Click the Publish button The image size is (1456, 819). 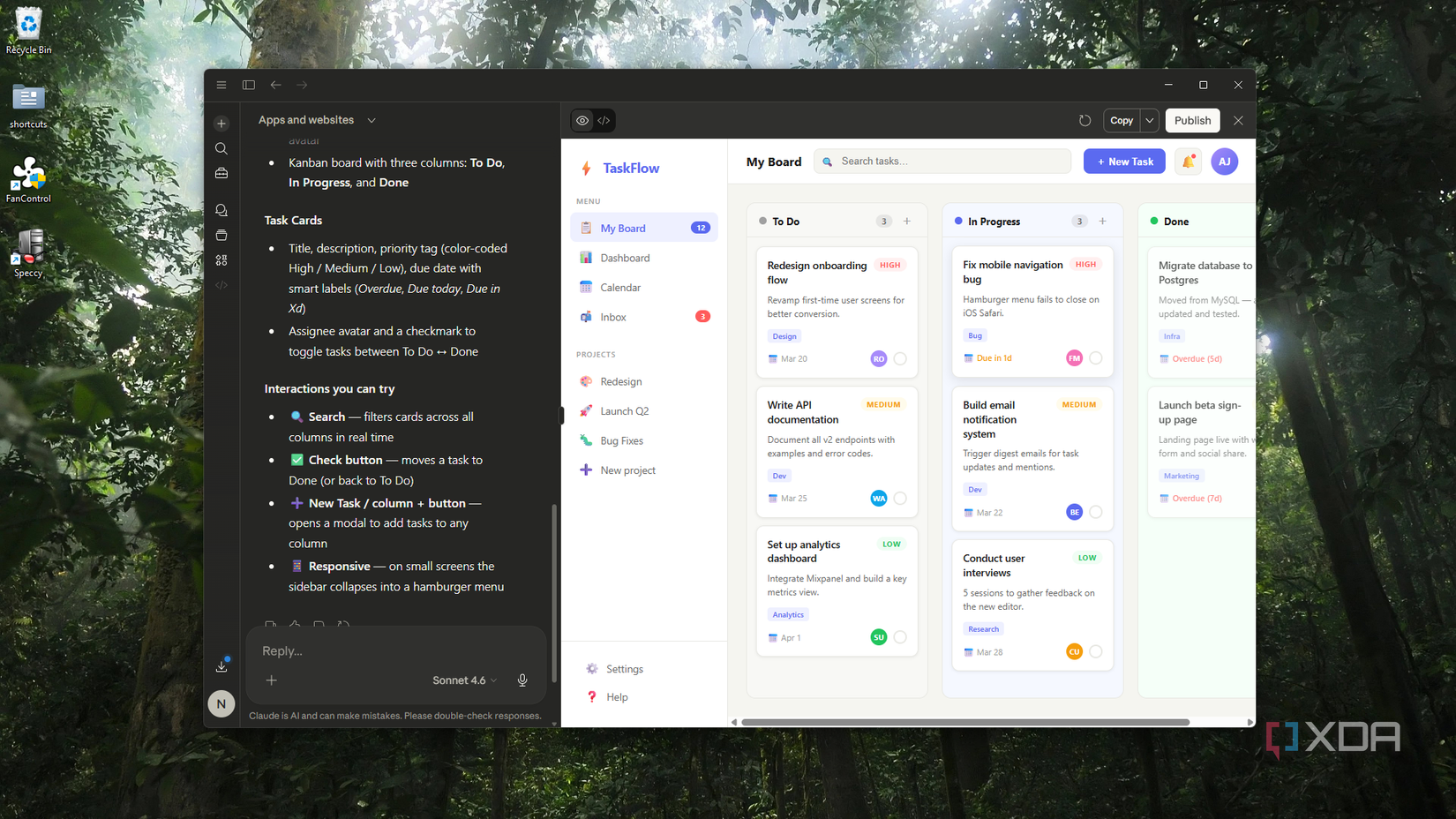pos(1192,121)
